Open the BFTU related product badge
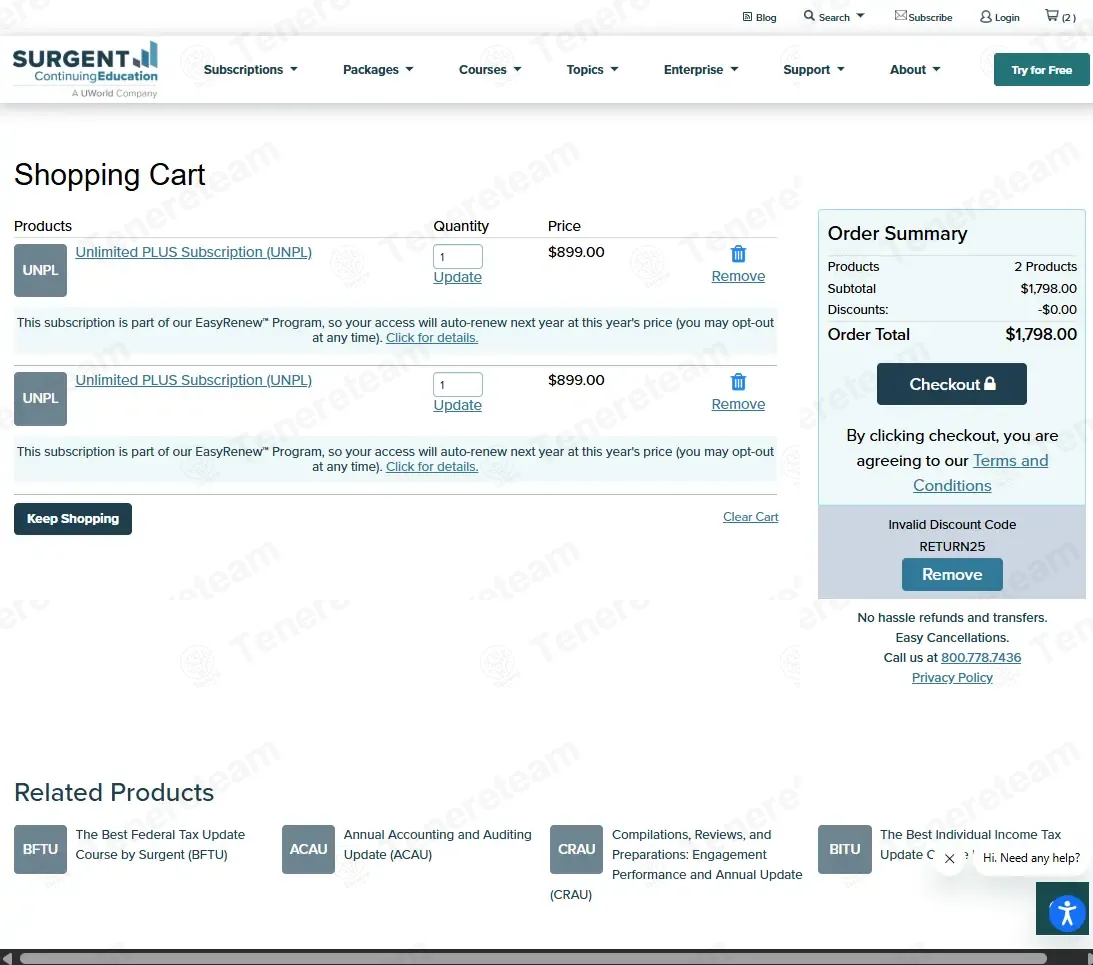 click(40, 849)
